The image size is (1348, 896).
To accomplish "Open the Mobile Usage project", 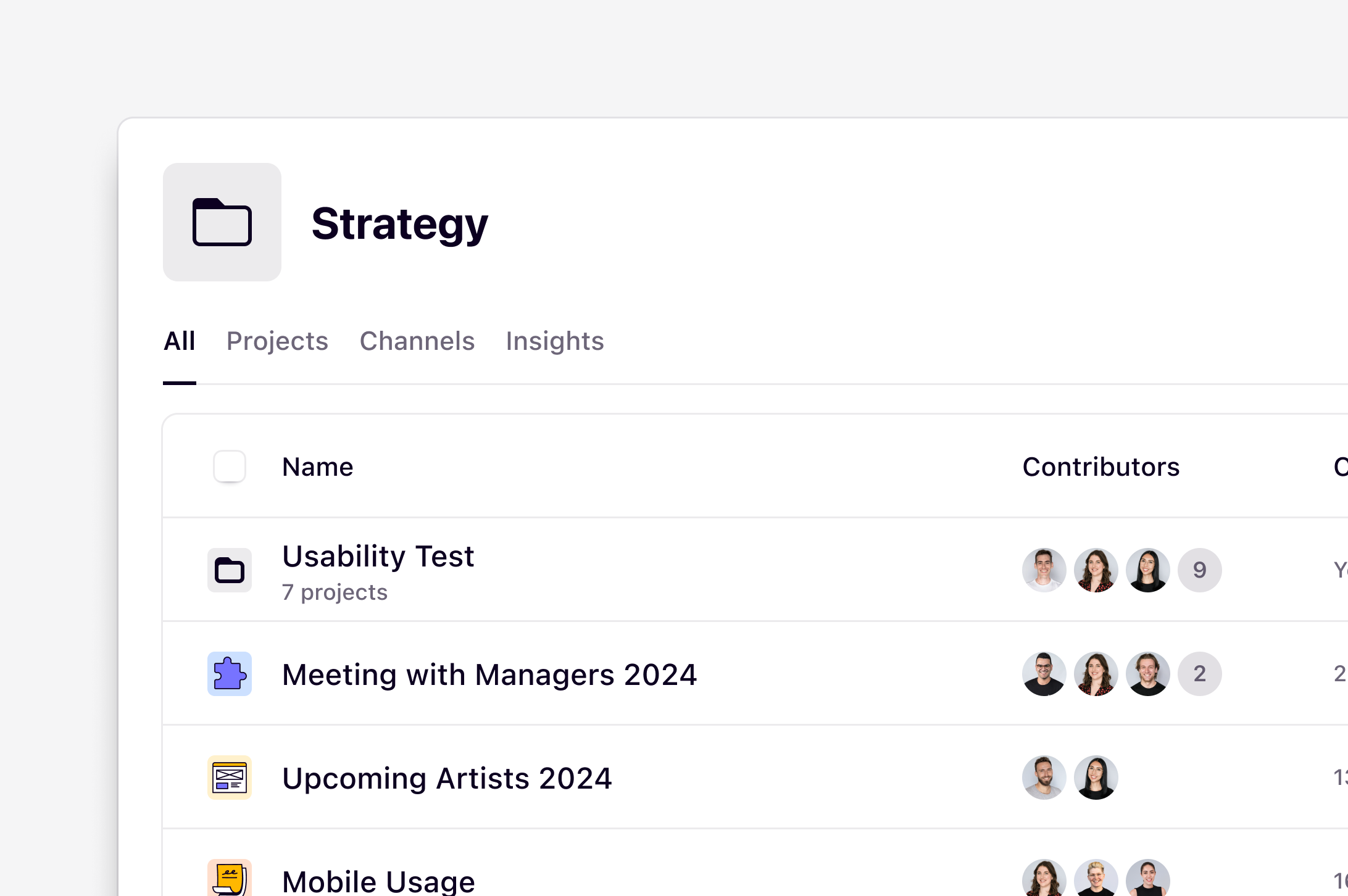I will coord(378,881).
